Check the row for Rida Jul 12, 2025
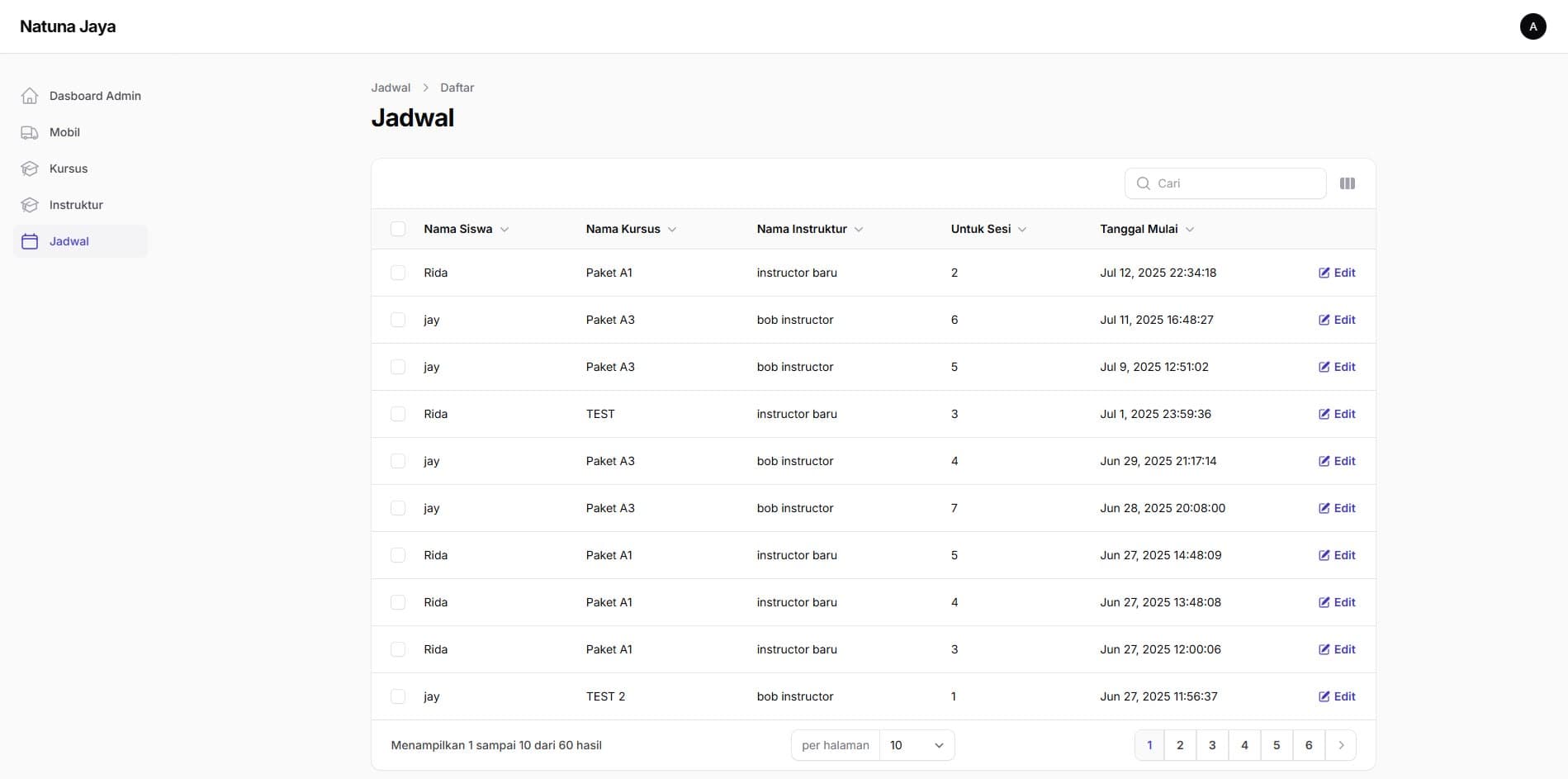Viewport: 1568px width, 779px height. (x=398, y=273)
